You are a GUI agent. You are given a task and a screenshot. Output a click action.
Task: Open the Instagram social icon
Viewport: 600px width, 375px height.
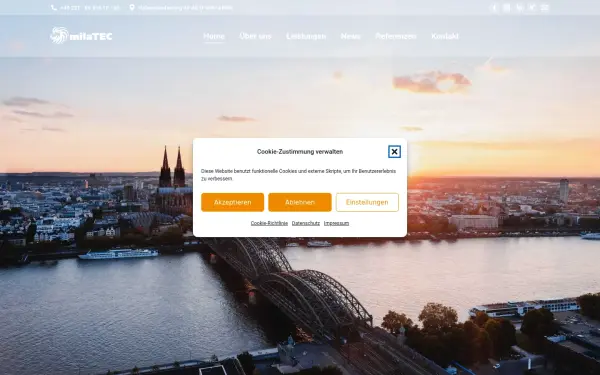click(x=506, y=8)
